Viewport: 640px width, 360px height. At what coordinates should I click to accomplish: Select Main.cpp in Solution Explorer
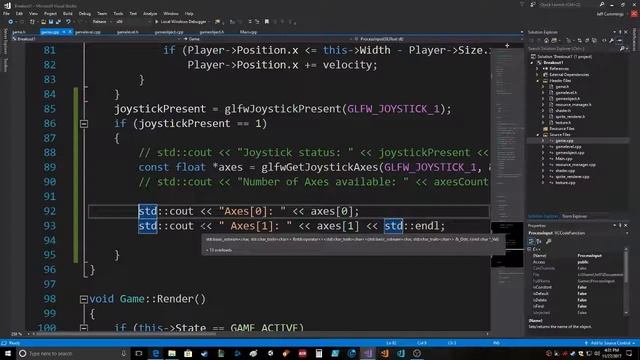(x=564, y=158)
